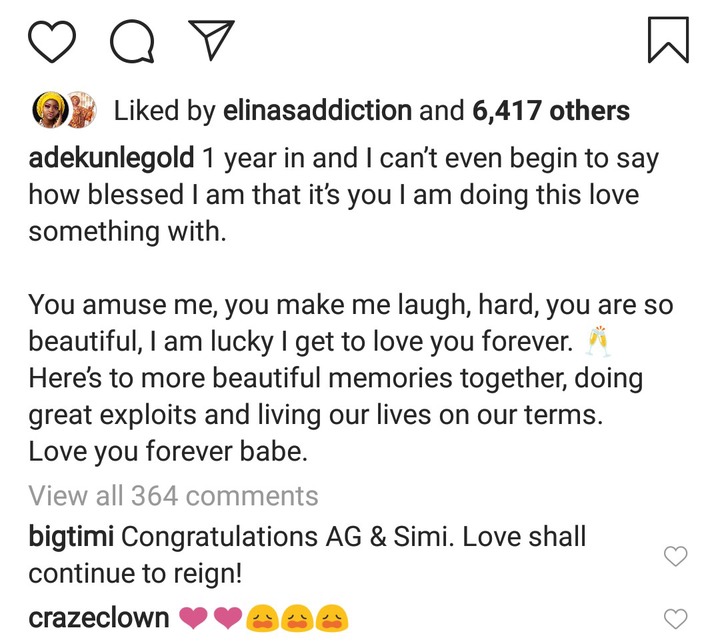Viewport: 720px width, 642px height.
Task: Tap the last face emoji in crazeclown's comment
Action: click(x=332, y=619)
